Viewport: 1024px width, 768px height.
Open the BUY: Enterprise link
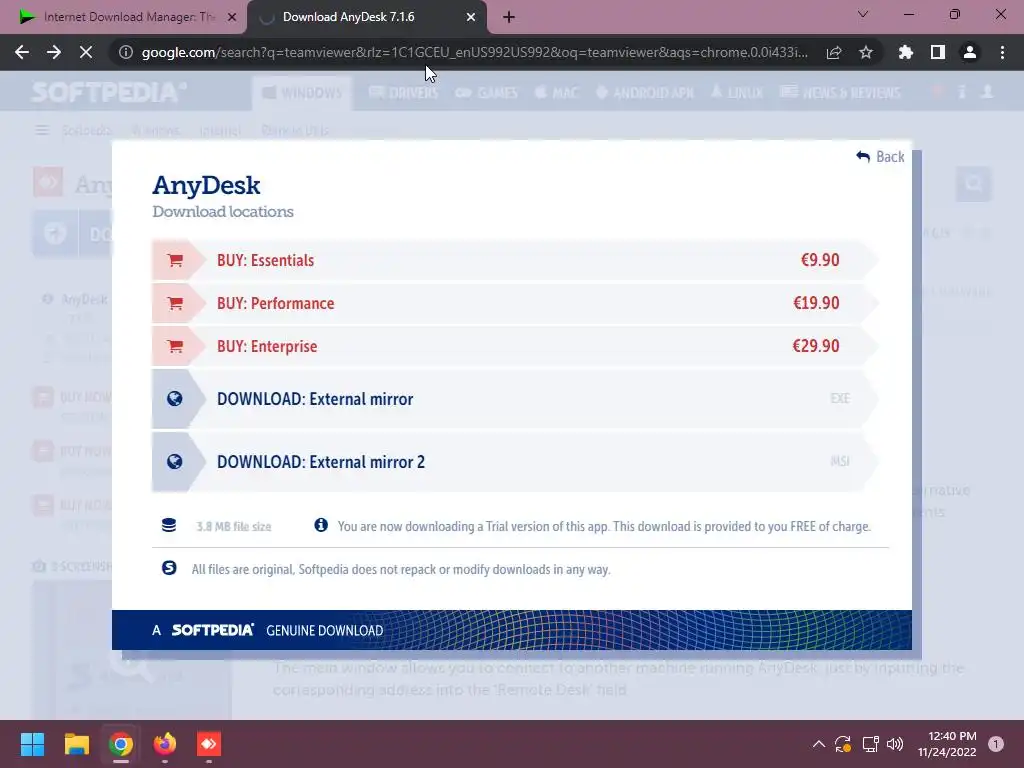click(267, 346)
